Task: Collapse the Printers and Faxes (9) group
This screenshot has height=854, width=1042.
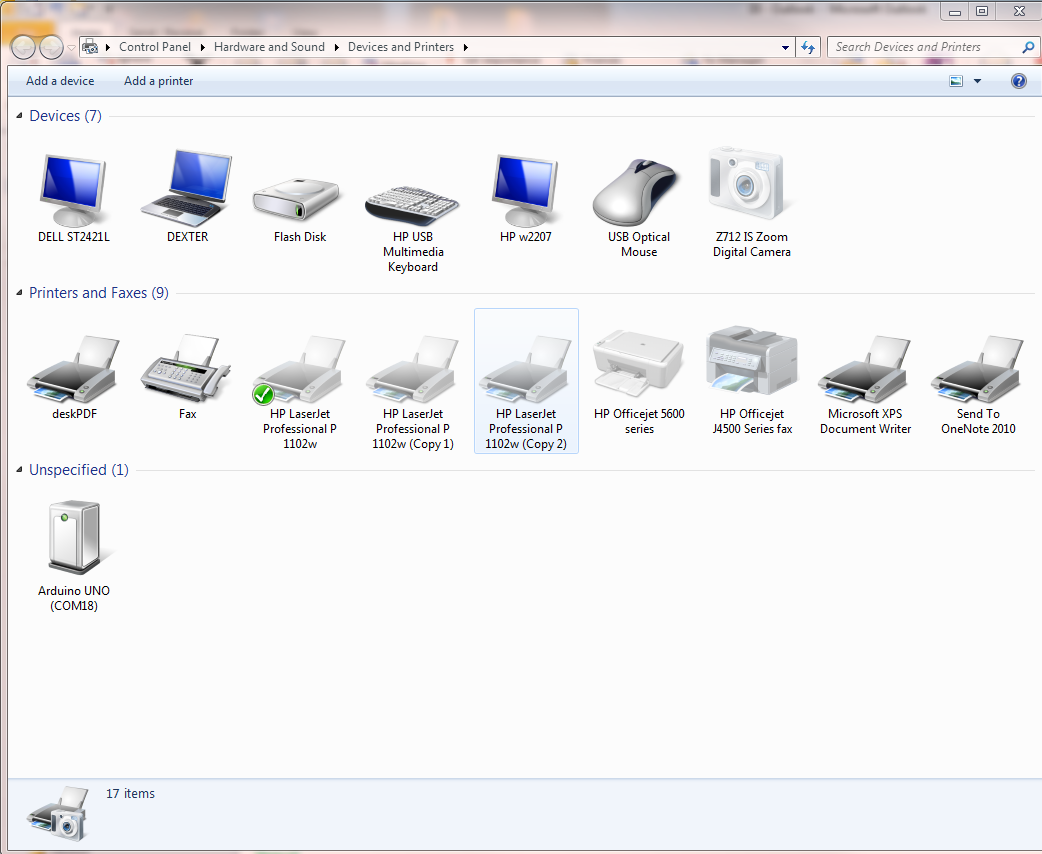Action: click(19, 292)
